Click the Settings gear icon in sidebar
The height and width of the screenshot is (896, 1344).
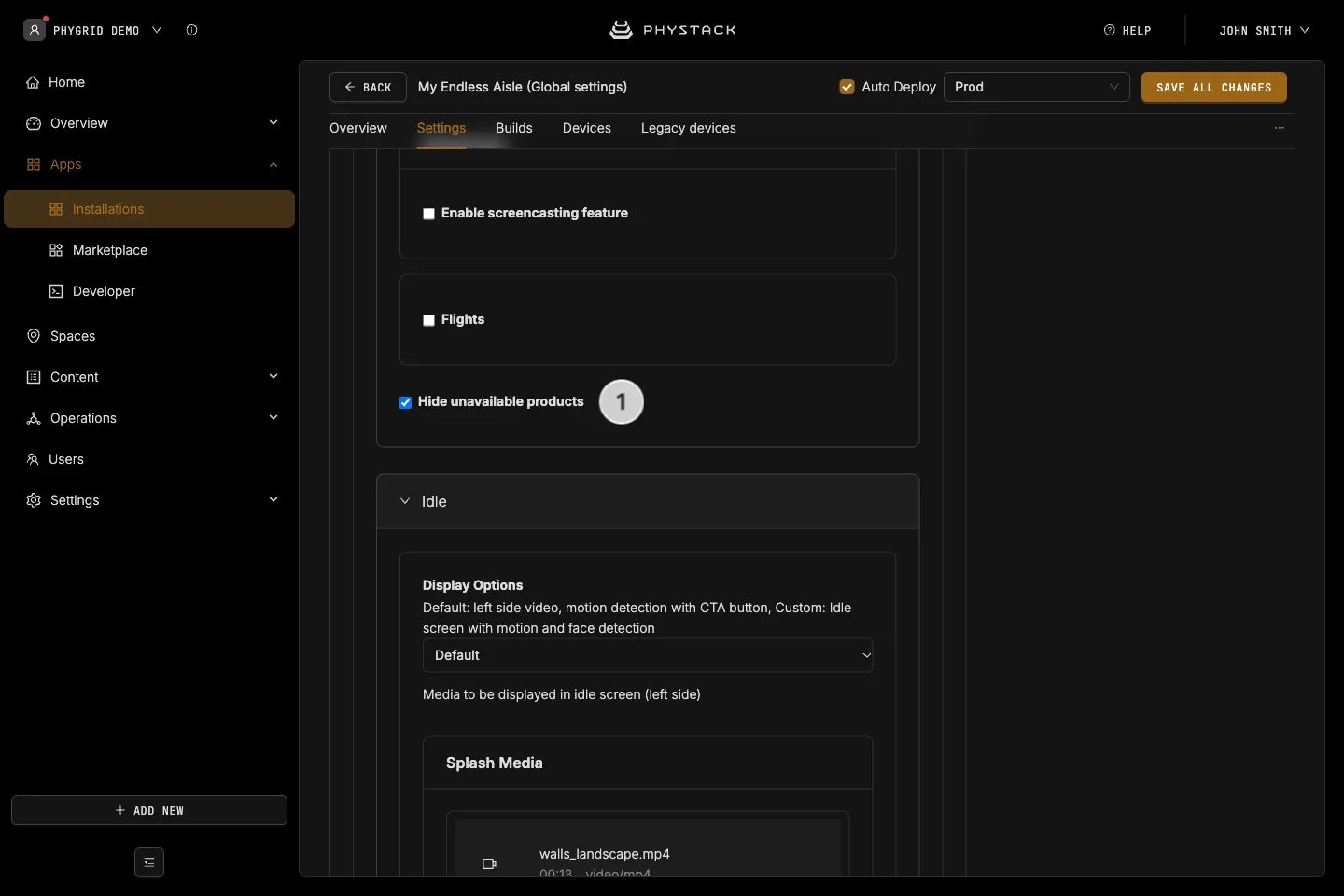(34, 500)
